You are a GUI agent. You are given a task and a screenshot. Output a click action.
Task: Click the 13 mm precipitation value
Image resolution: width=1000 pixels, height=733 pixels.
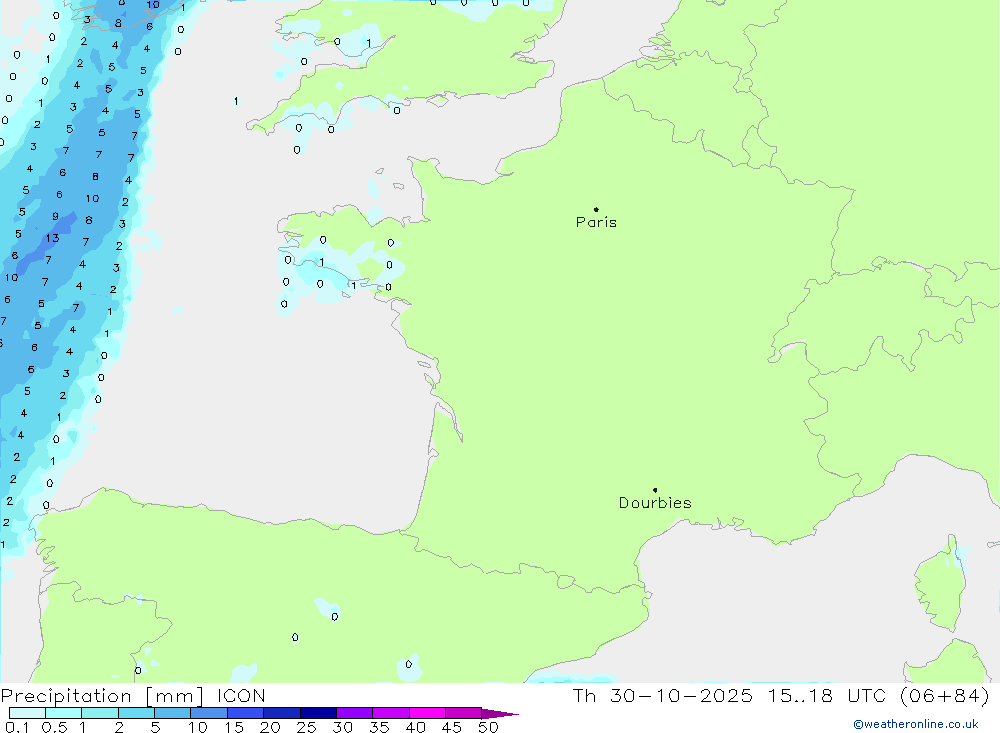pos(52,238)
